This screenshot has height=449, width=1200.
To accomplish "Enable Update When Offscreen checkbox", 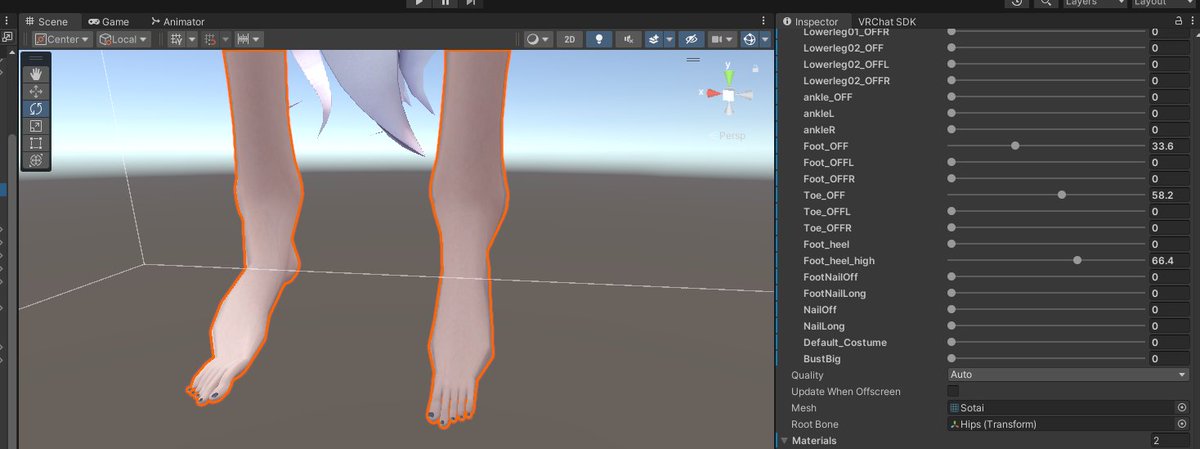I will tap(953, 391).
